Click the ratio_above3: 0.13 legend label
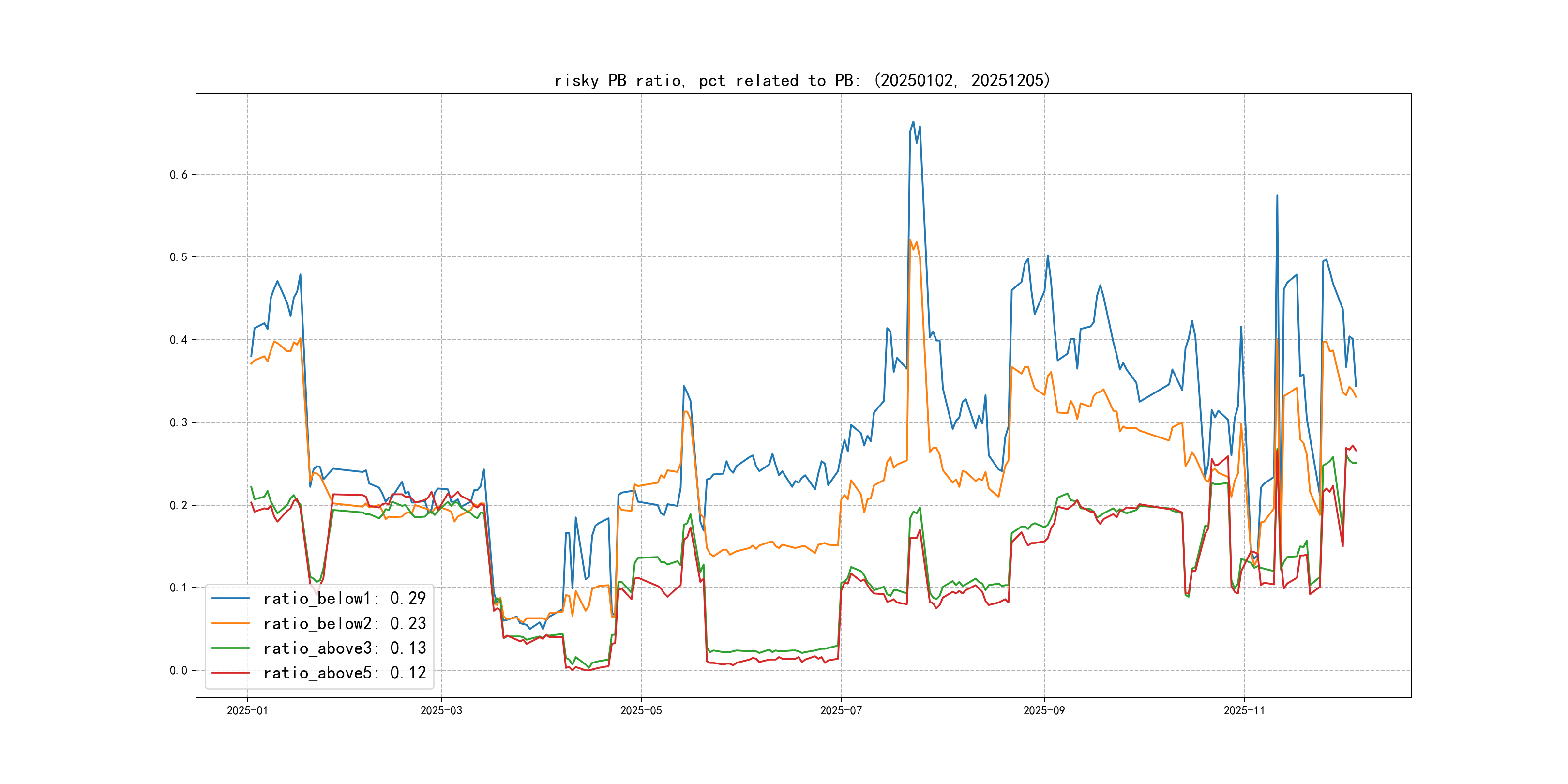This screenshot has height=784, width=1568. pos(344,648)
